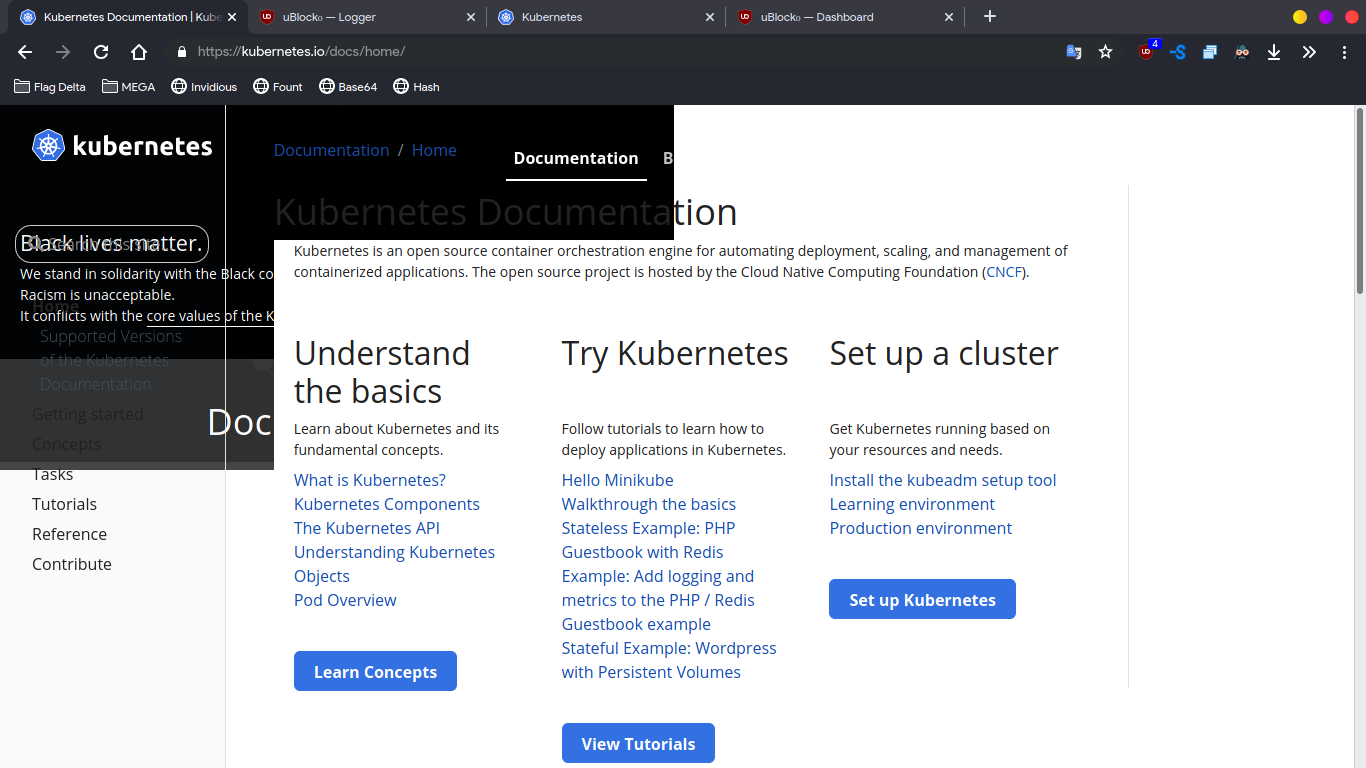Viewport: 1366px width, 768px height.
Task: Open the Invidious bookmark
Action: pyautogui.click(x=204, y=87)
